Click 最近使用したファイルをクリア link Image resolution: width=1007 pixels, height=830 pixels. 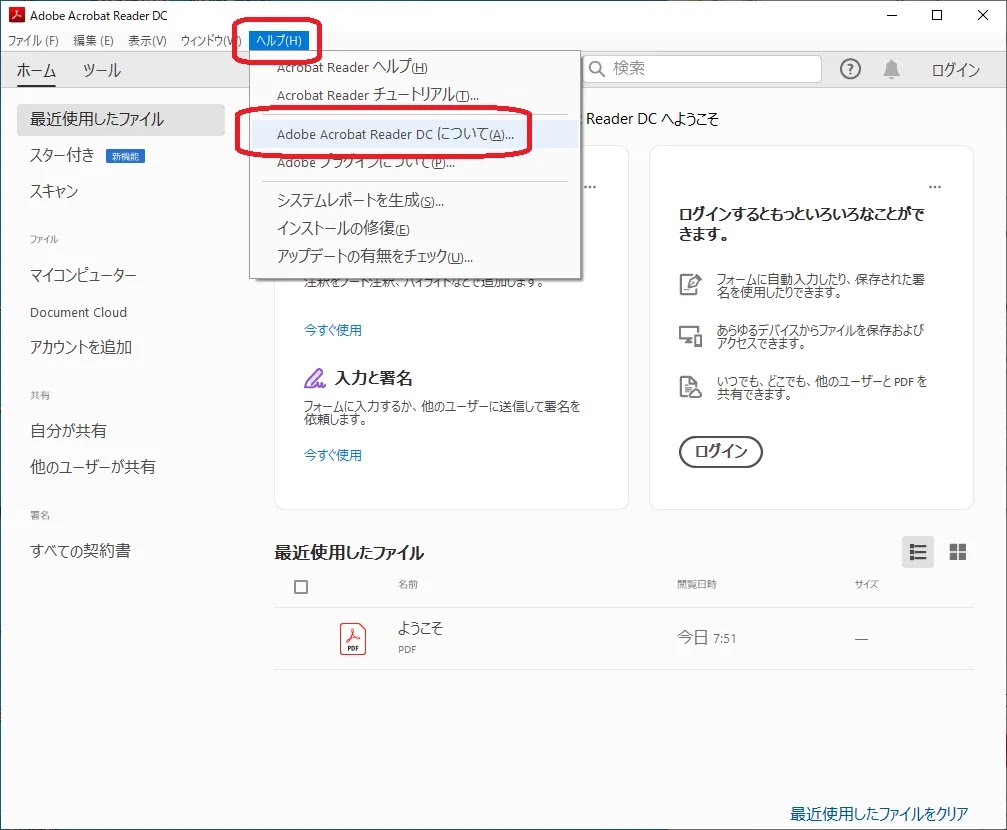tap(879, 814)
